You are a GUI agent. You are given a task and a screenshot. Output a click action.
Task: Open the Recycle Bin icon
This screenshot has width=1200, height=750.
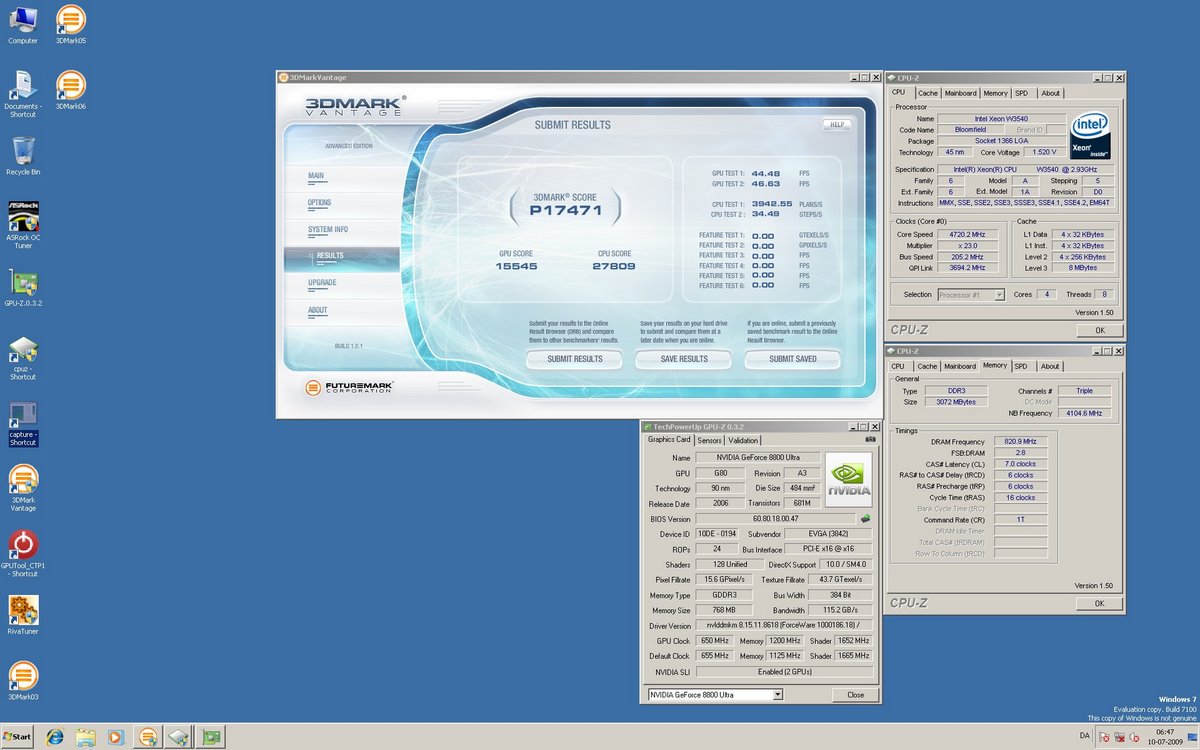[x=23, y=156]
